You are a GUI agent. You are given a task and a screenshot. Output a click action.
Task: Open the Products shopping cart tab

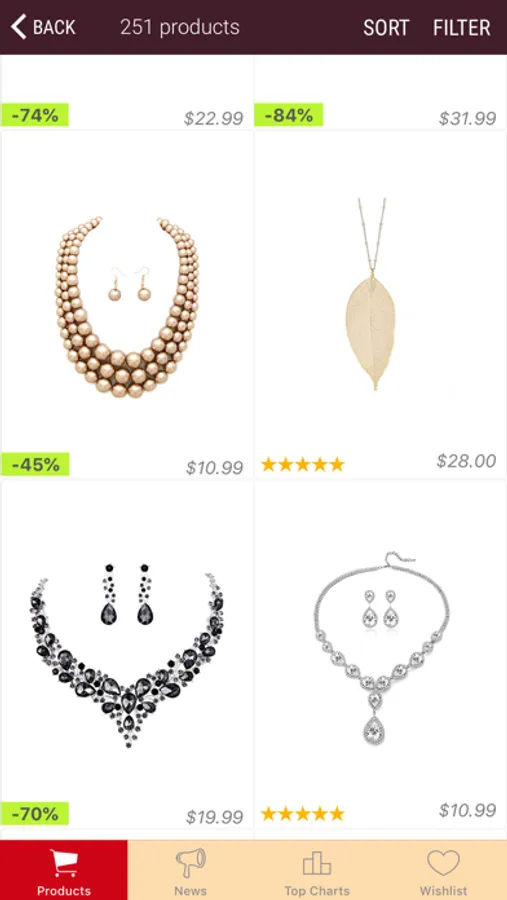pyautogui.click(x=64, y=870)
